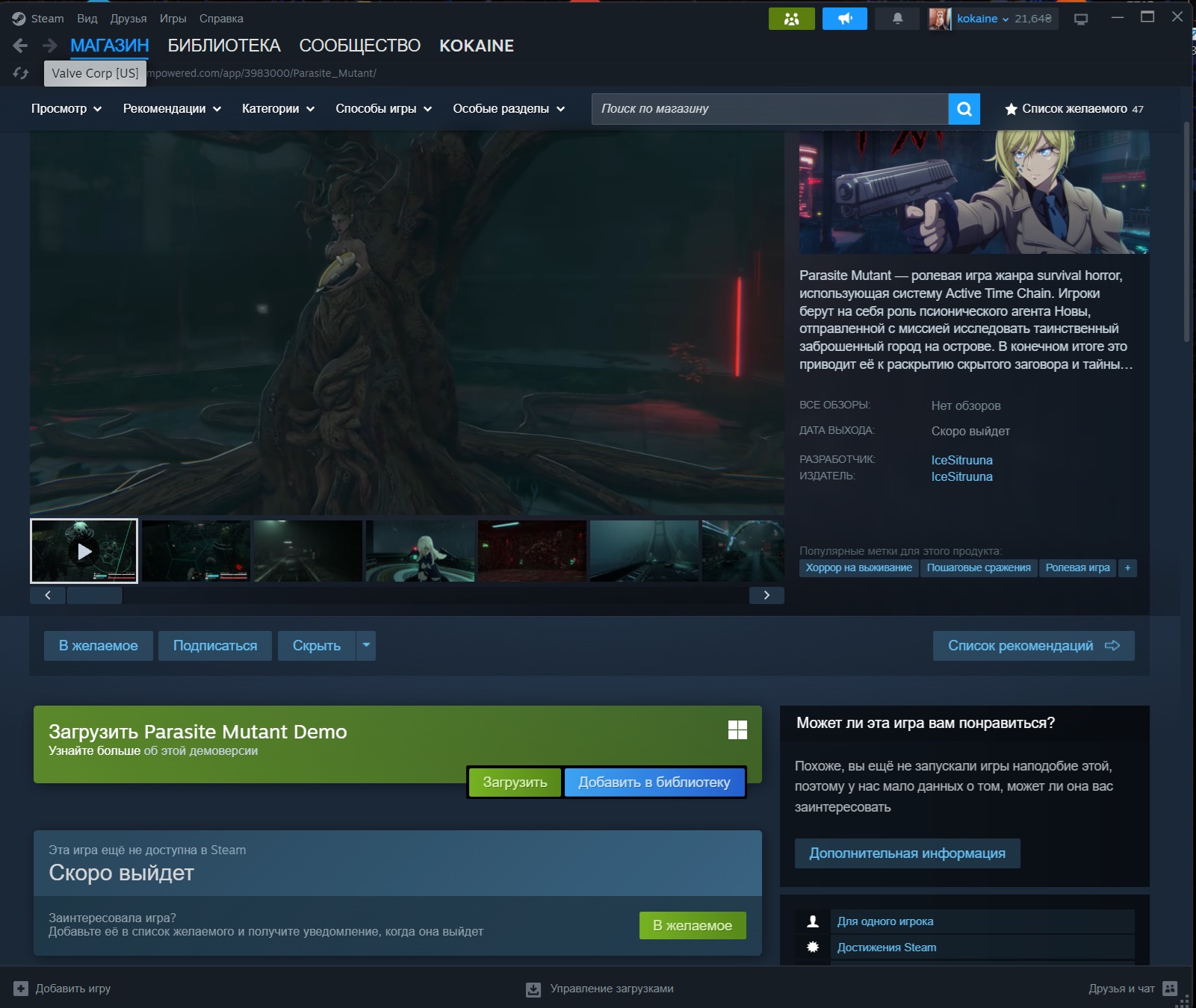
Task: Open the IceSitruuna developer link
Action: (961, 460)
